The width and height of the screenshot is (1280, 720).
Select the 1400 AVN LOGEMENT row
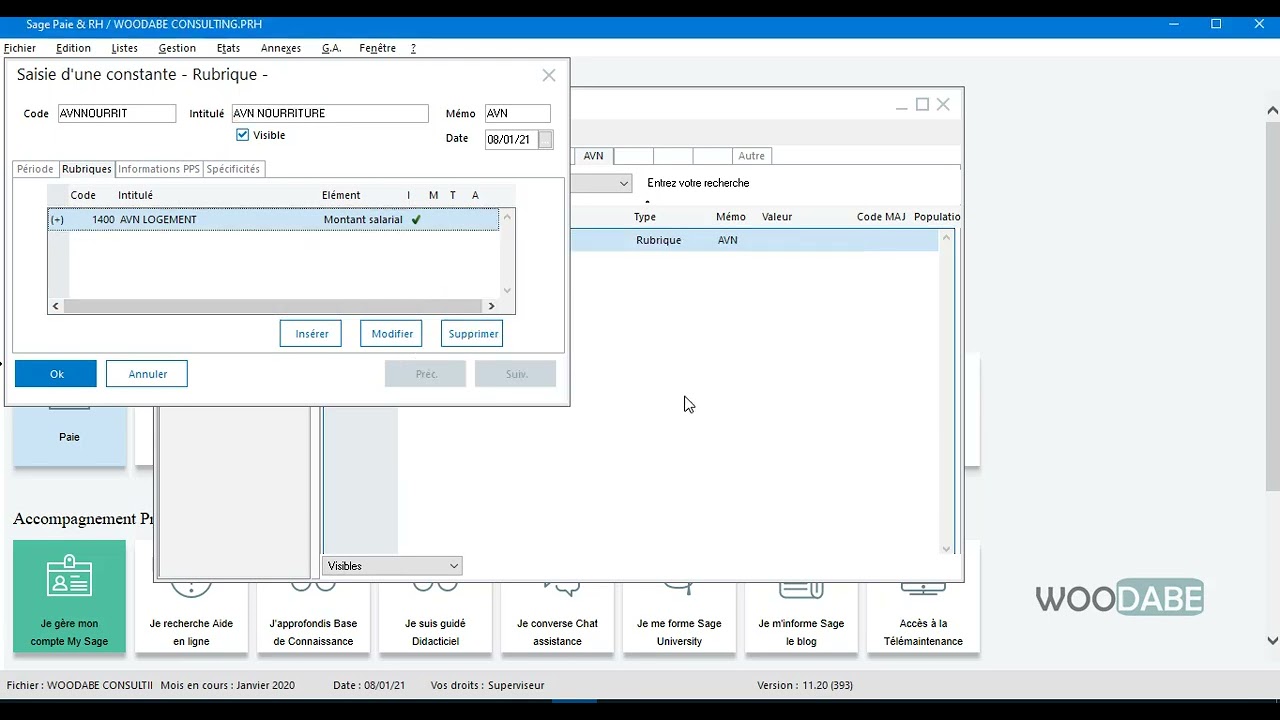[273, 220]
